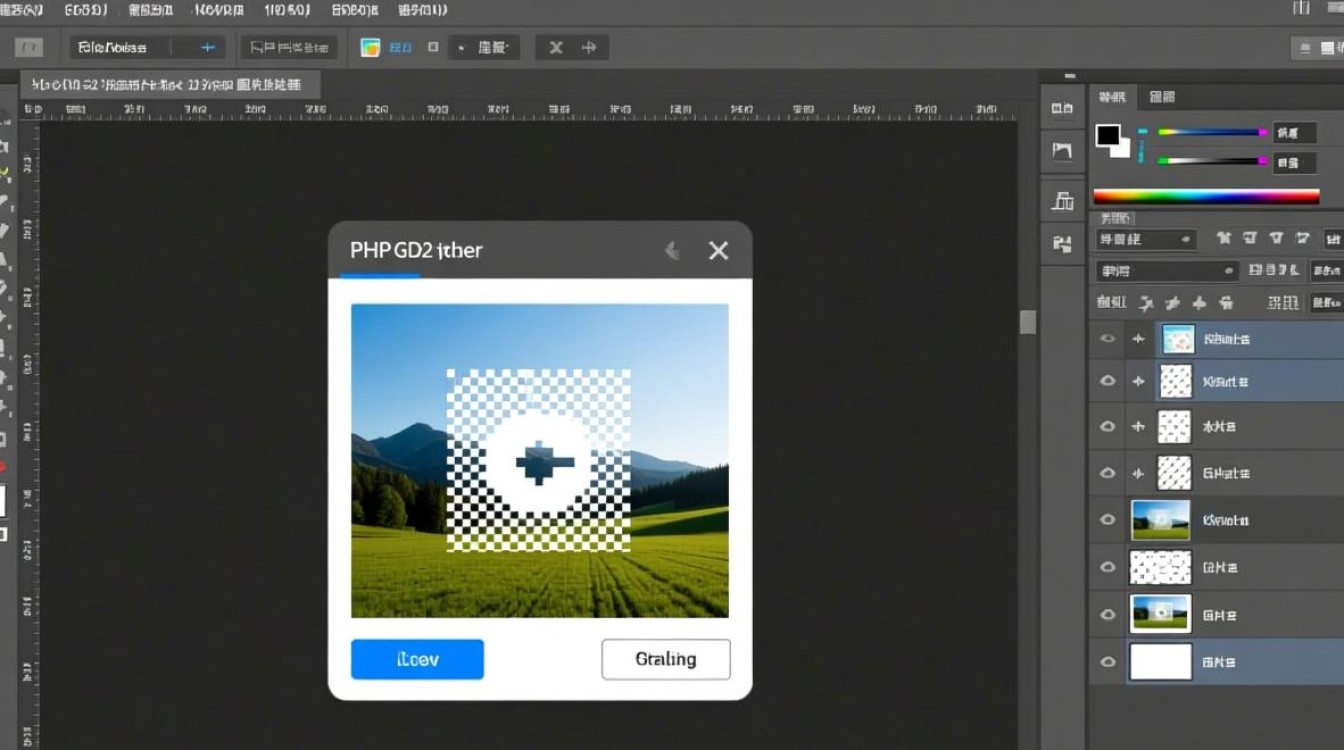This screenshot has height=750, width=1344.
Task: Open the dropdown right of the options bar checkbox
Action: coord(484,47)
